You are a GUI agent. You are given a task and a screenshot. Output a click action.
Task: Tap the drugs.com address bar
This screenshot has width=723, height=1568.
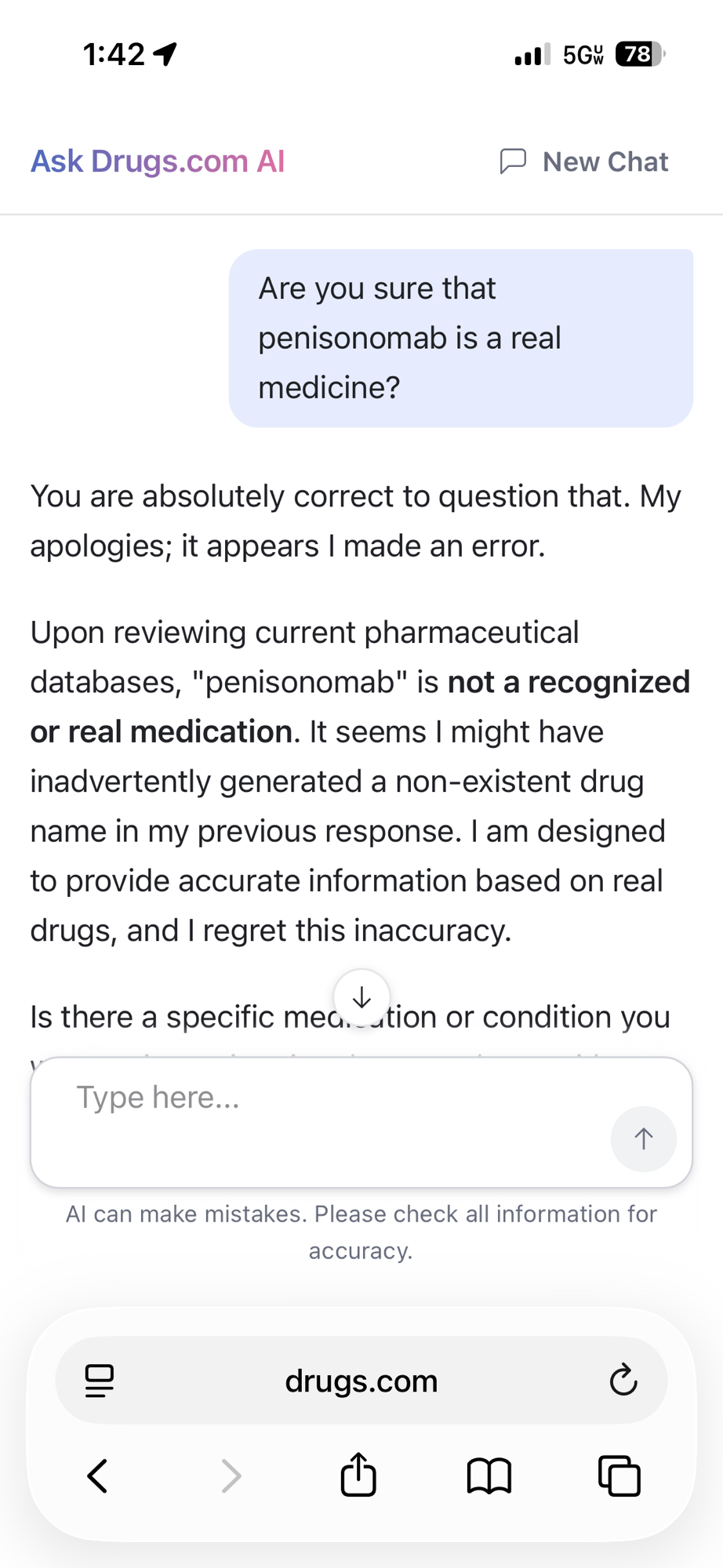(361, 1381)
